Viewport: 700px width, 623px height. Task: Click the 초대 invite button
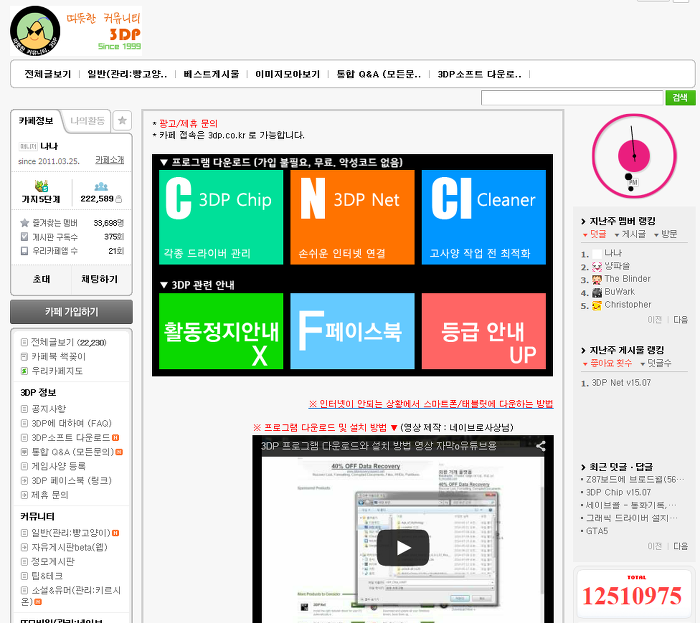[41, 279]
